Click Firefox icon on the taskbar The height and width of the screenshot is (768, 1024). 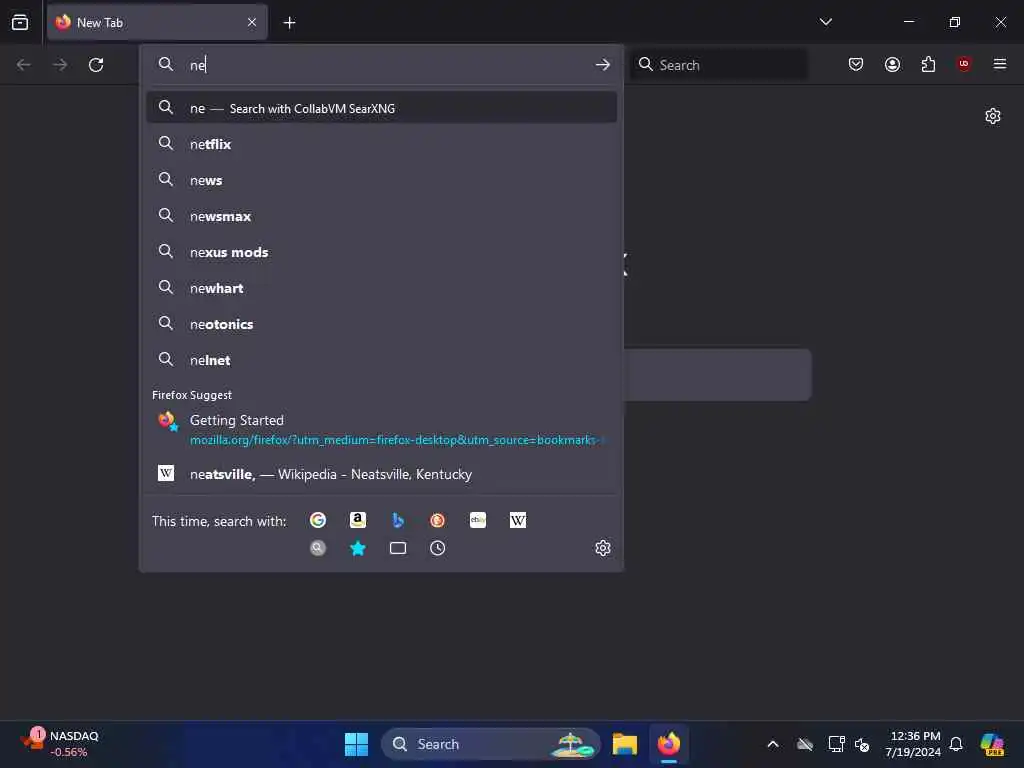(x=669, y=744)
